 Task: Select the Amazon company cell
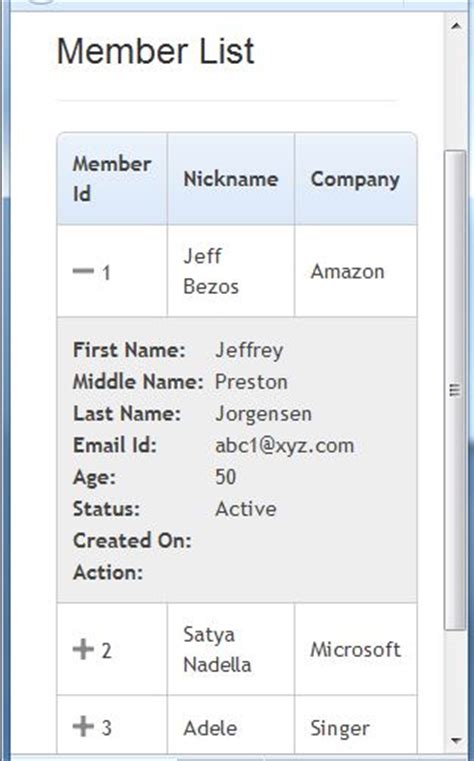(x=356, y=271)
